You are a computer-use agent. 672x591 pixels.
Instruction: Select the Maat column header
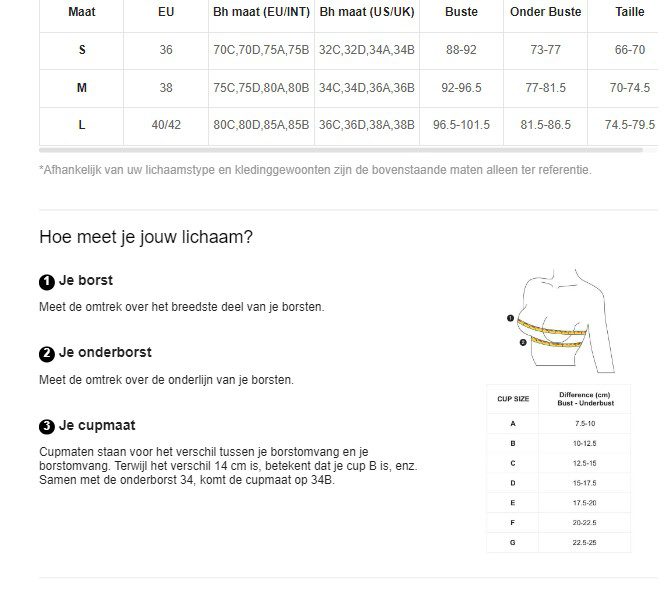coord(81,12)
